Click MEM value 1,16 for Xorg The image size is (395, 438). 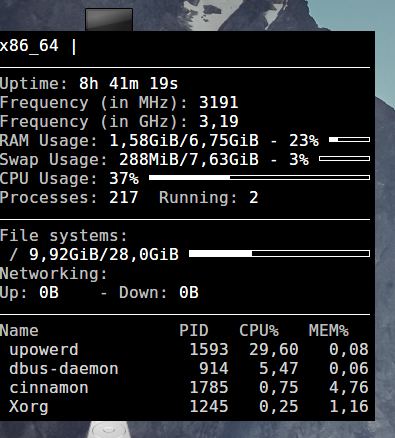coord(349,407)
